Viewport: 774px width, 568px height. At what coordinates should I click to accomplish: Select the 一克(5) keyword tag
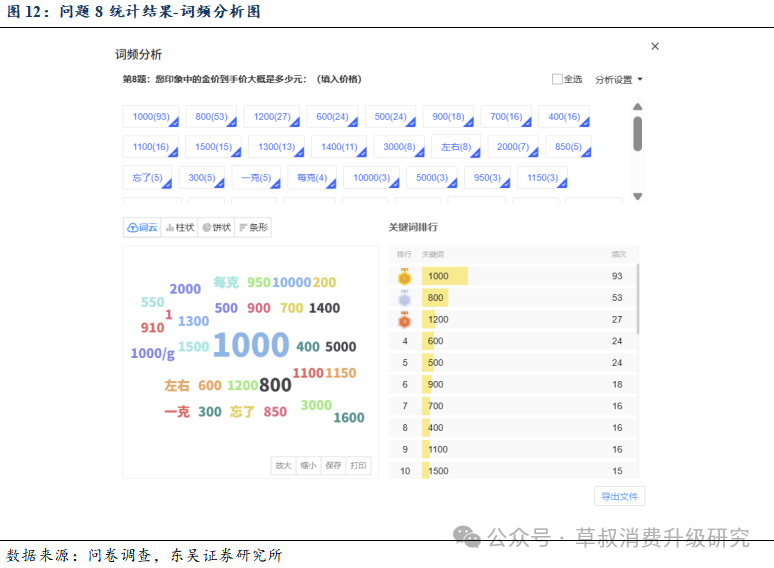(256, 178)
